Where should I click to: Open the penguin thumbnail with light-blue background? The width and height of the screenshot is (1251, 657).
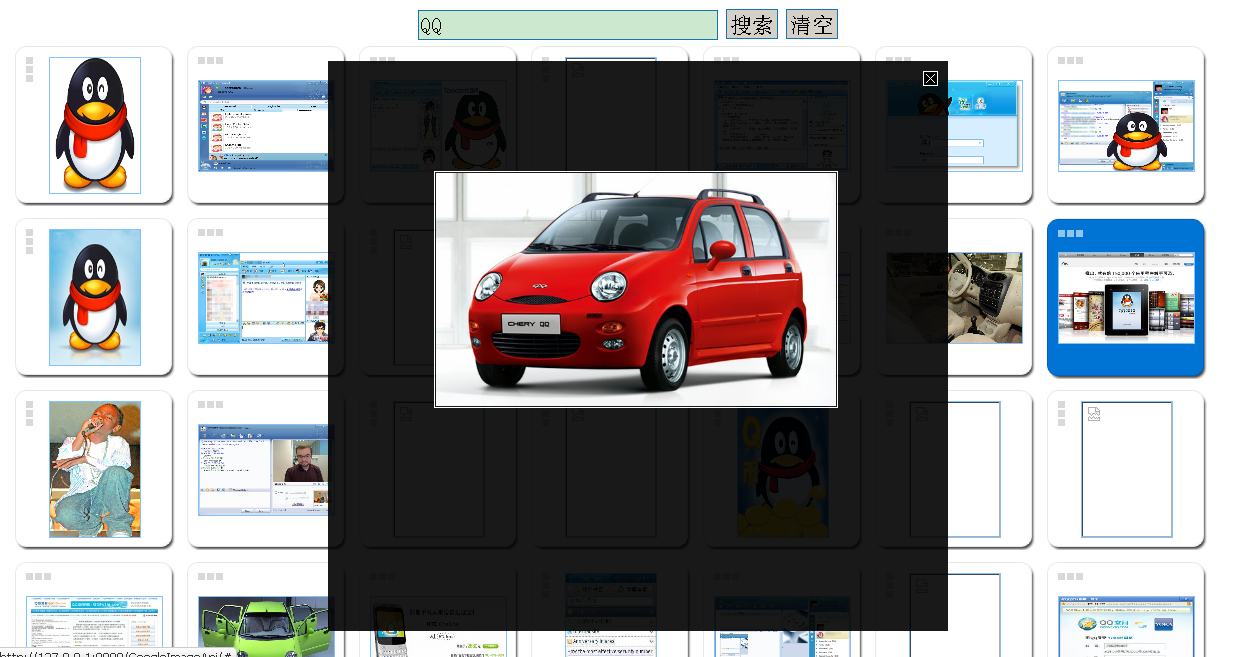click(x=95, y=297)
